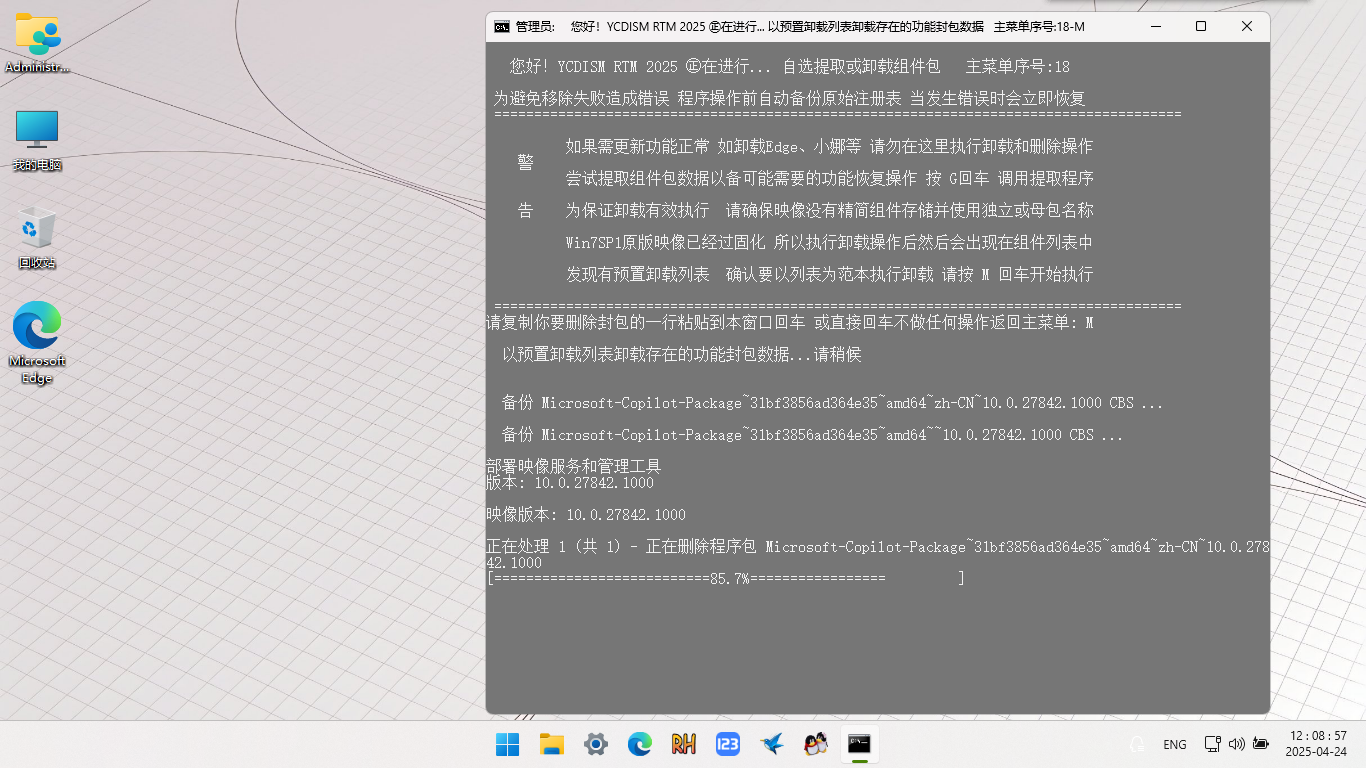Open the Administrator folder on desktop
This screenshot has width=1366, height=768.
[37, 43]
